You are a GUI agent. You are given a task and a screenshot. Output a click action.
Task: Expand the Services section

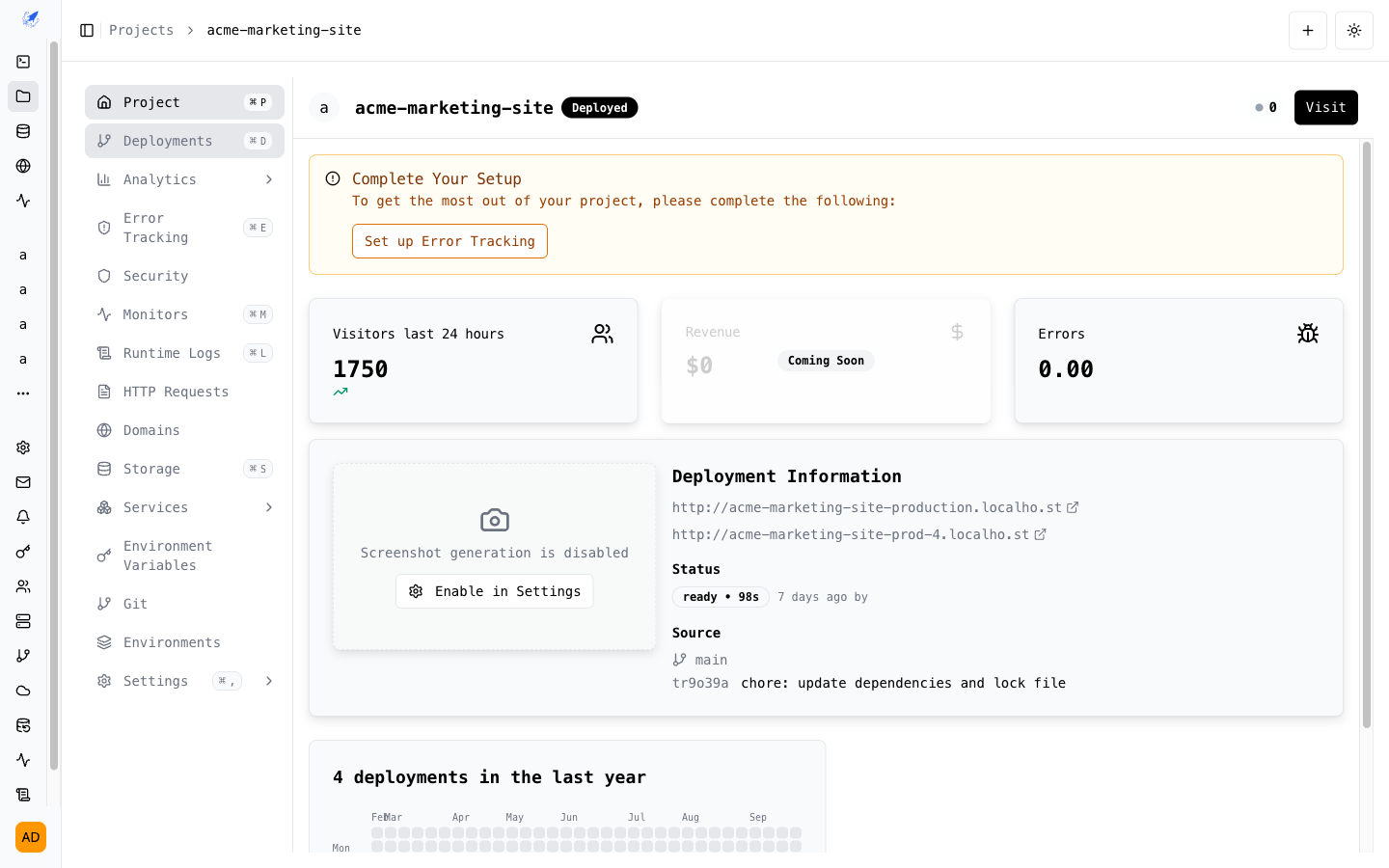tap(269, 507)
